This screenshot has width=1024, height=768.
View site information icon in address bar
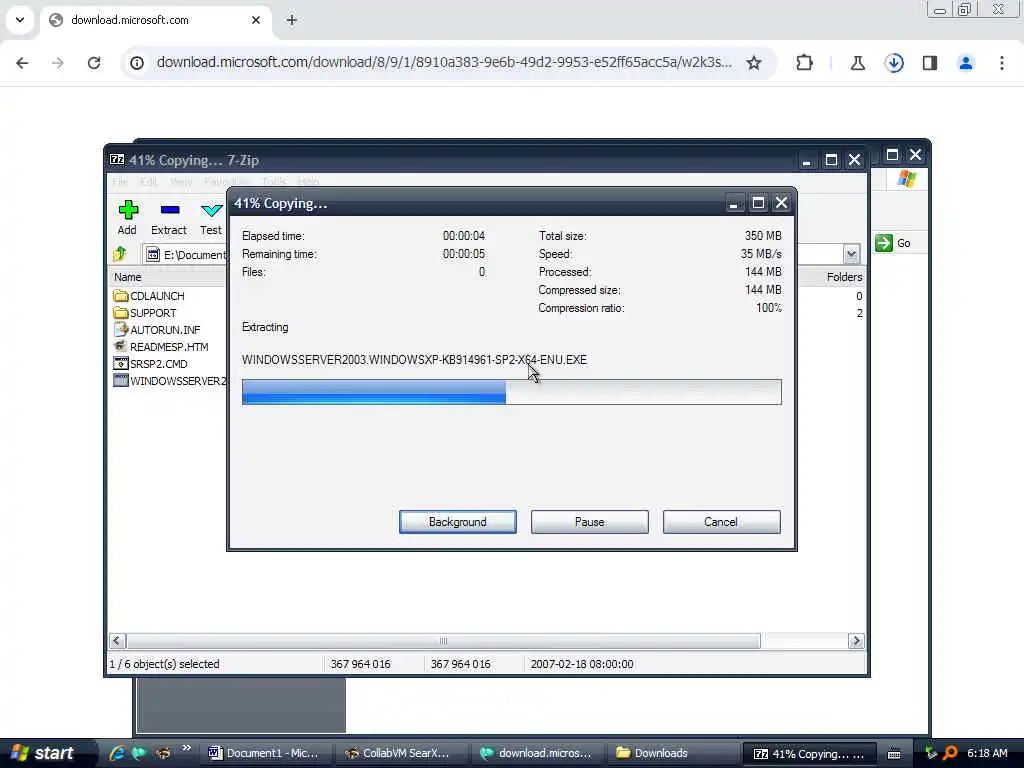(x=136, y=63)
